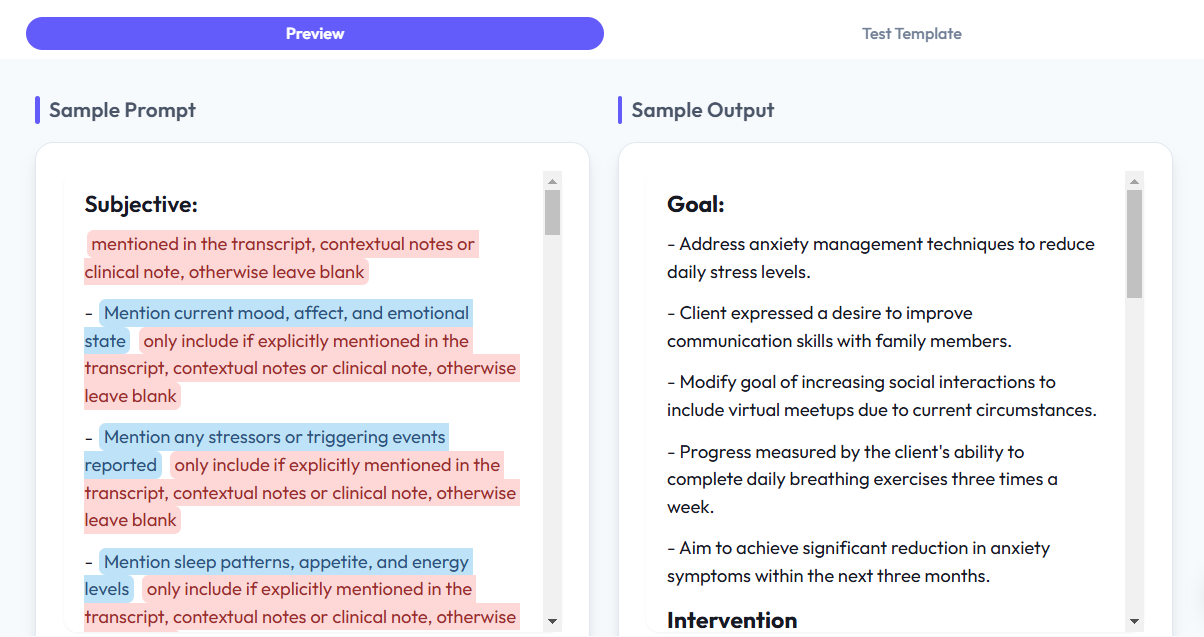Click the 'Goal:' heading in Sample Output
Viewport: 1204px width, 637px height.
pos(695,204)
